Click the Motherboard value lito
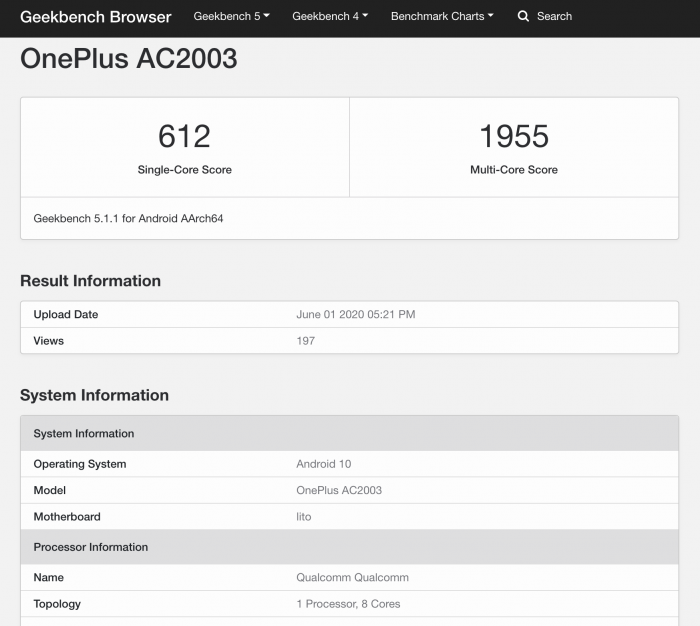Image resolution: width=700 pixels, height=626 pixels. (x=303, y=517)
